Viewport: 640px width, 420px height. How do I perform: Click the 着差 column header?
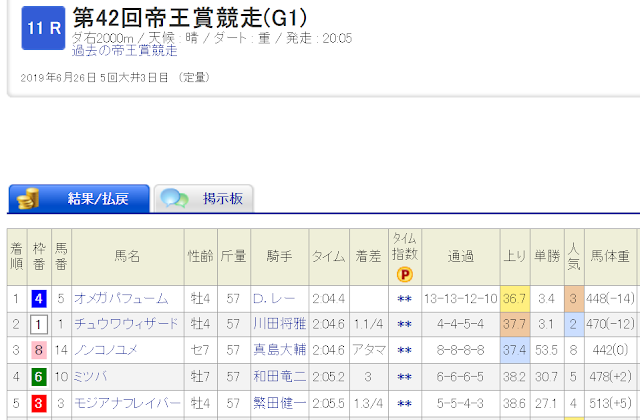coord(369,256)
